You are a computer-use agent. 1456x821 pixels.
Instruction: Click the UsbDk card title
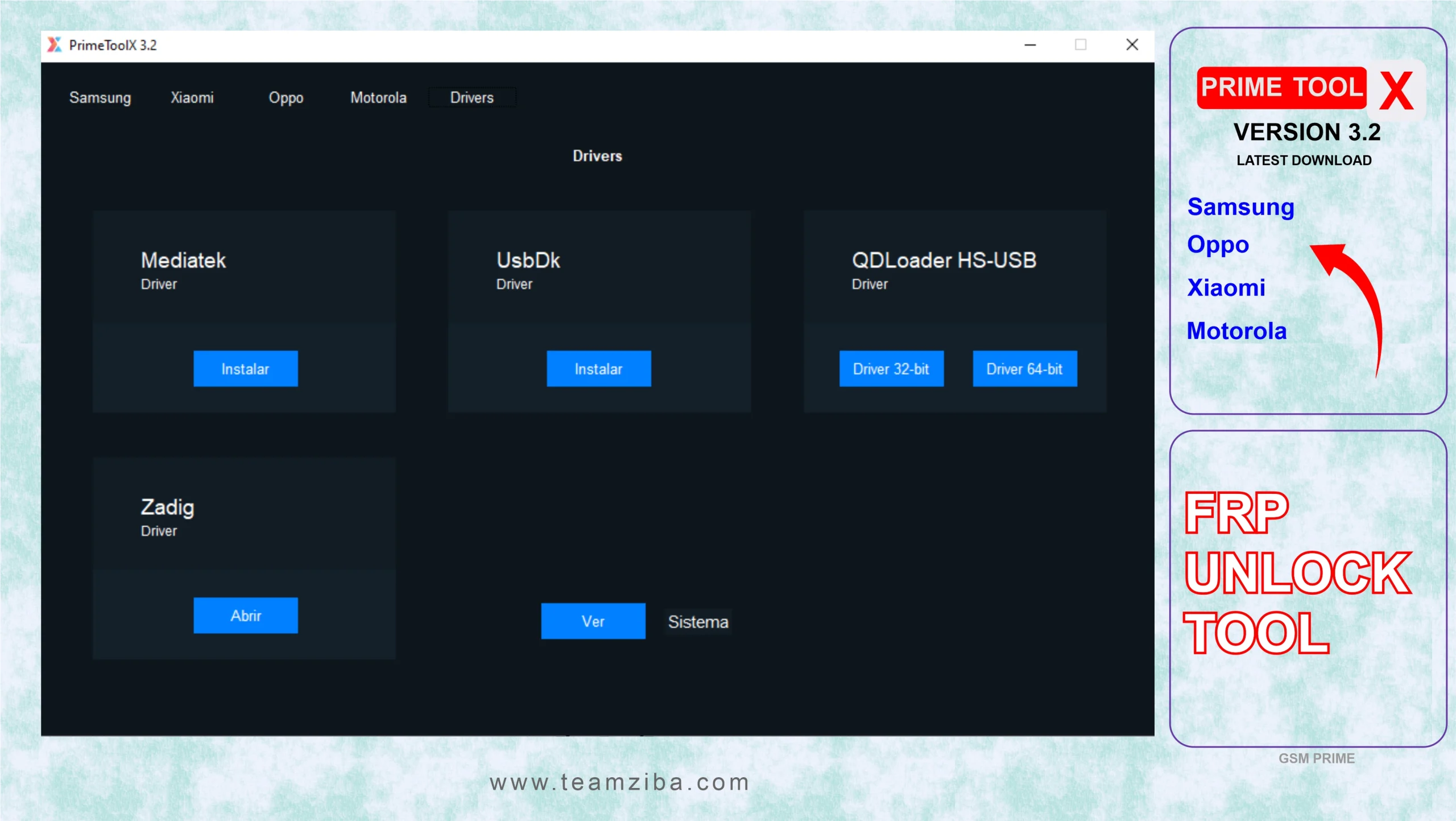pyautogui.click(x=528, y=260)
